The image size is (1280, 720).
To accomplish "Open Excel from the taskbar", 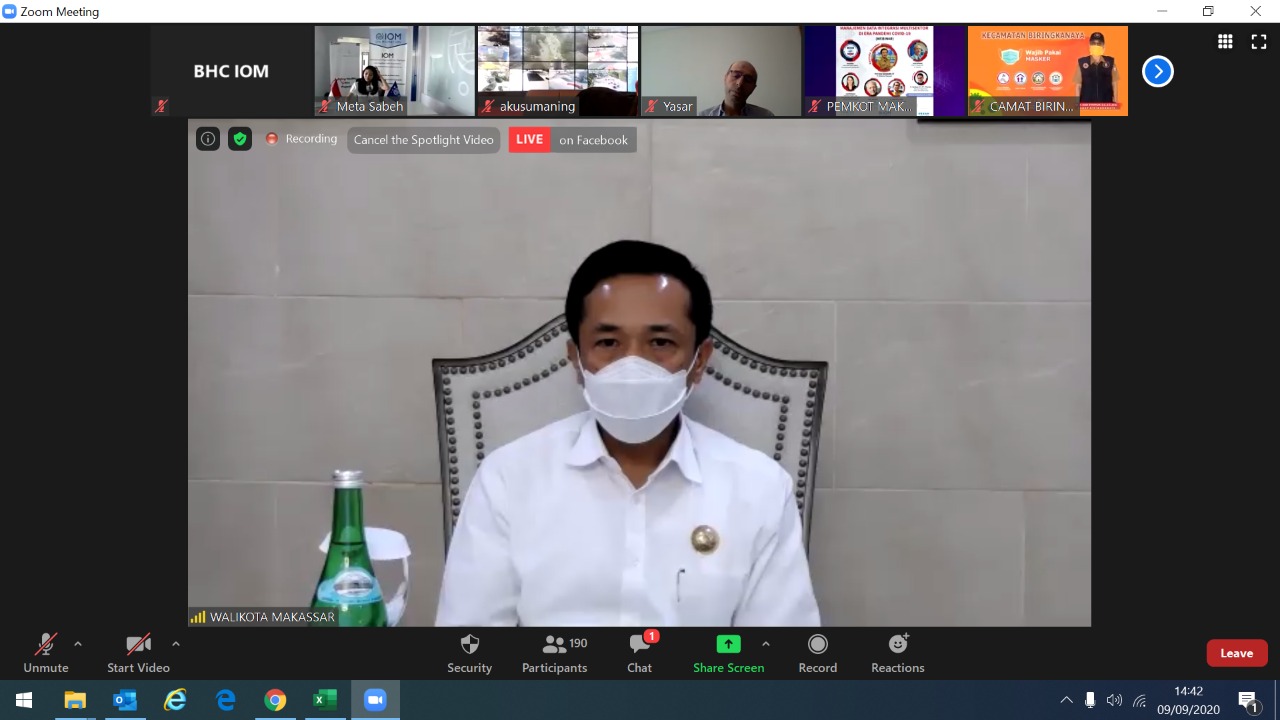I will pos(325,700).
